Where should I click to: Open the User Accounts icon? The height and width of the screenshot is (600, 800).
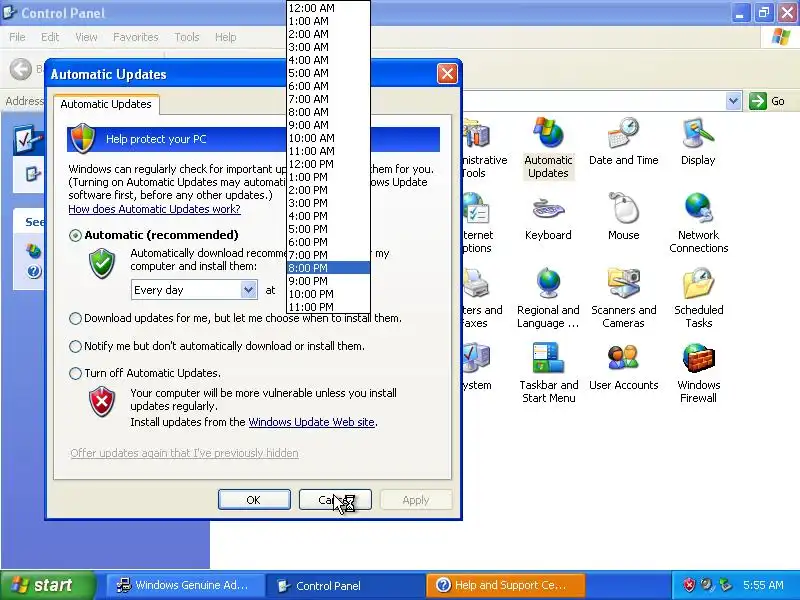coord(623,366)
